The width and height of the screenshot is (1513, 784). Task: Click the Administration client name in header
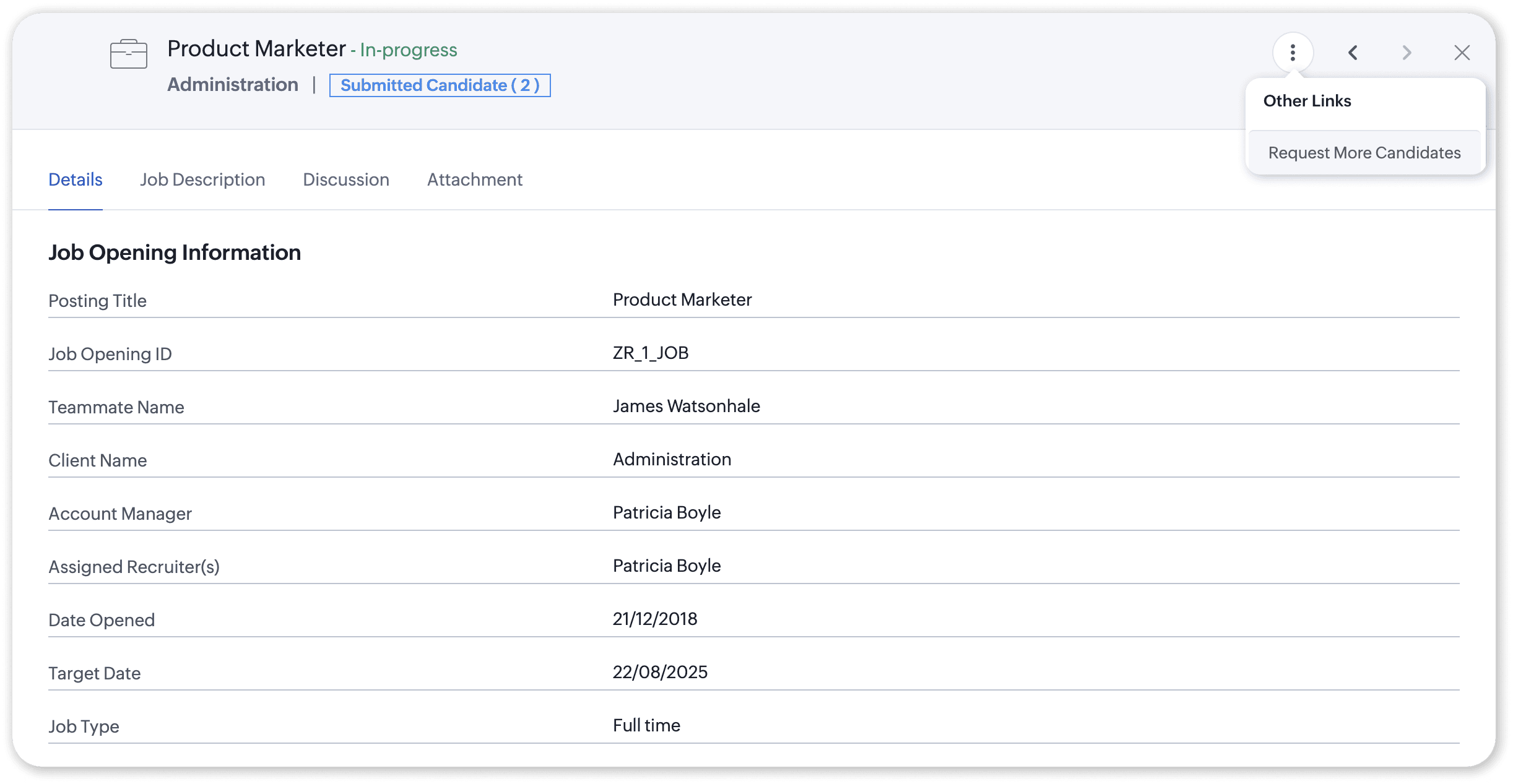[x=233, y=85]
